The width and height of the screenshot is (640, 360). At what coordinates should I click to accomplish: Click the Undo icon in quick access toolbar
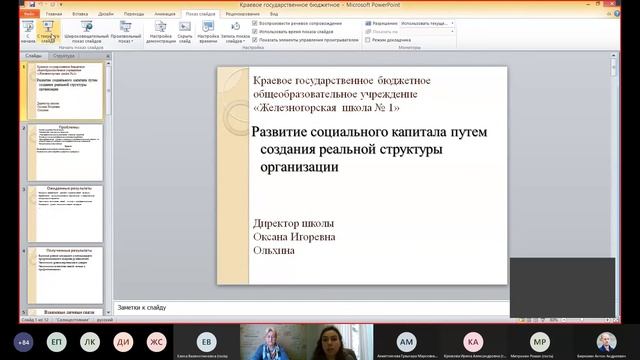pos(41,4)
